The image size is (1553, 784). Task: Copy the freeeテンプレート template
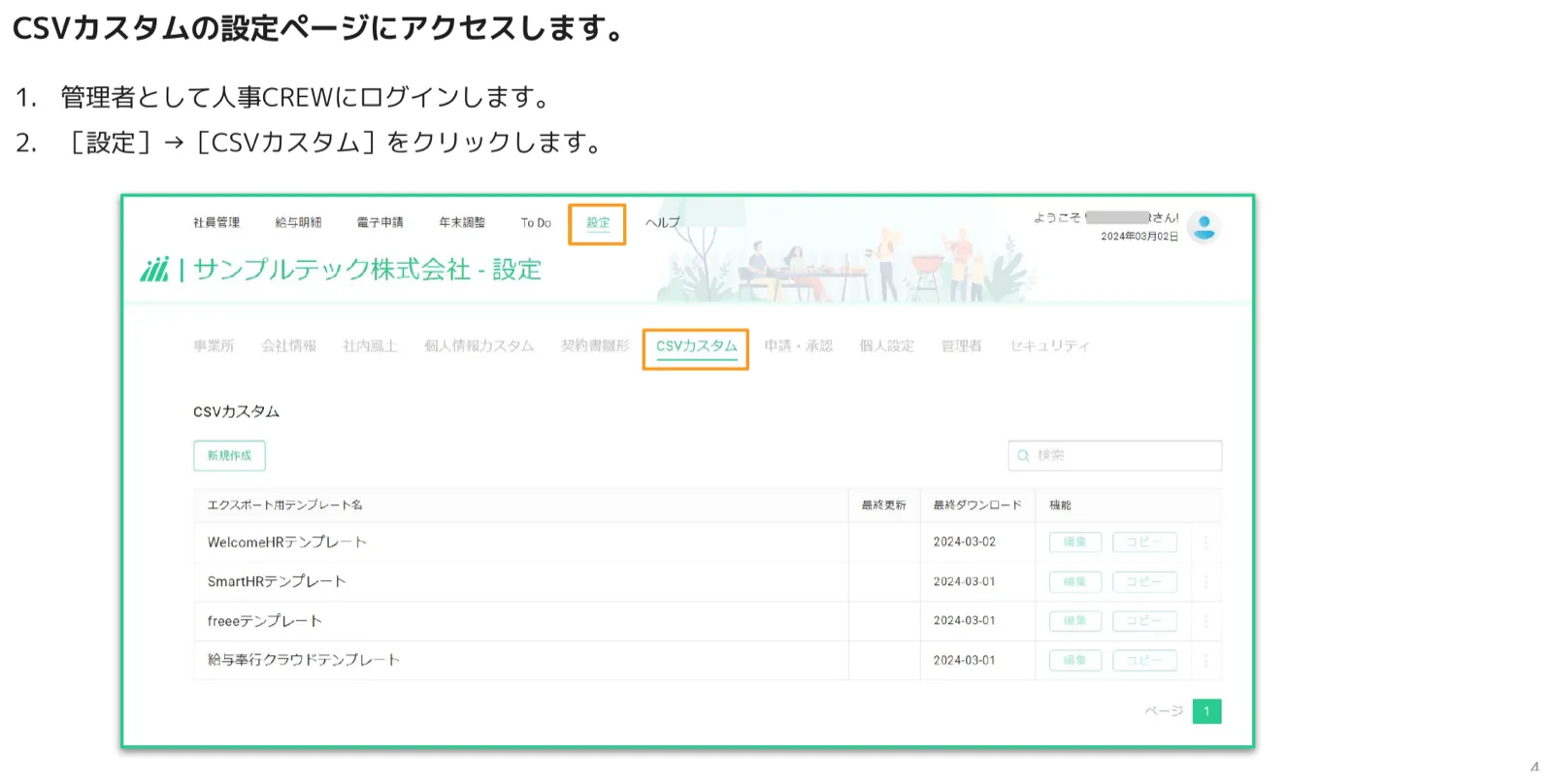[x=1144, y=621]
